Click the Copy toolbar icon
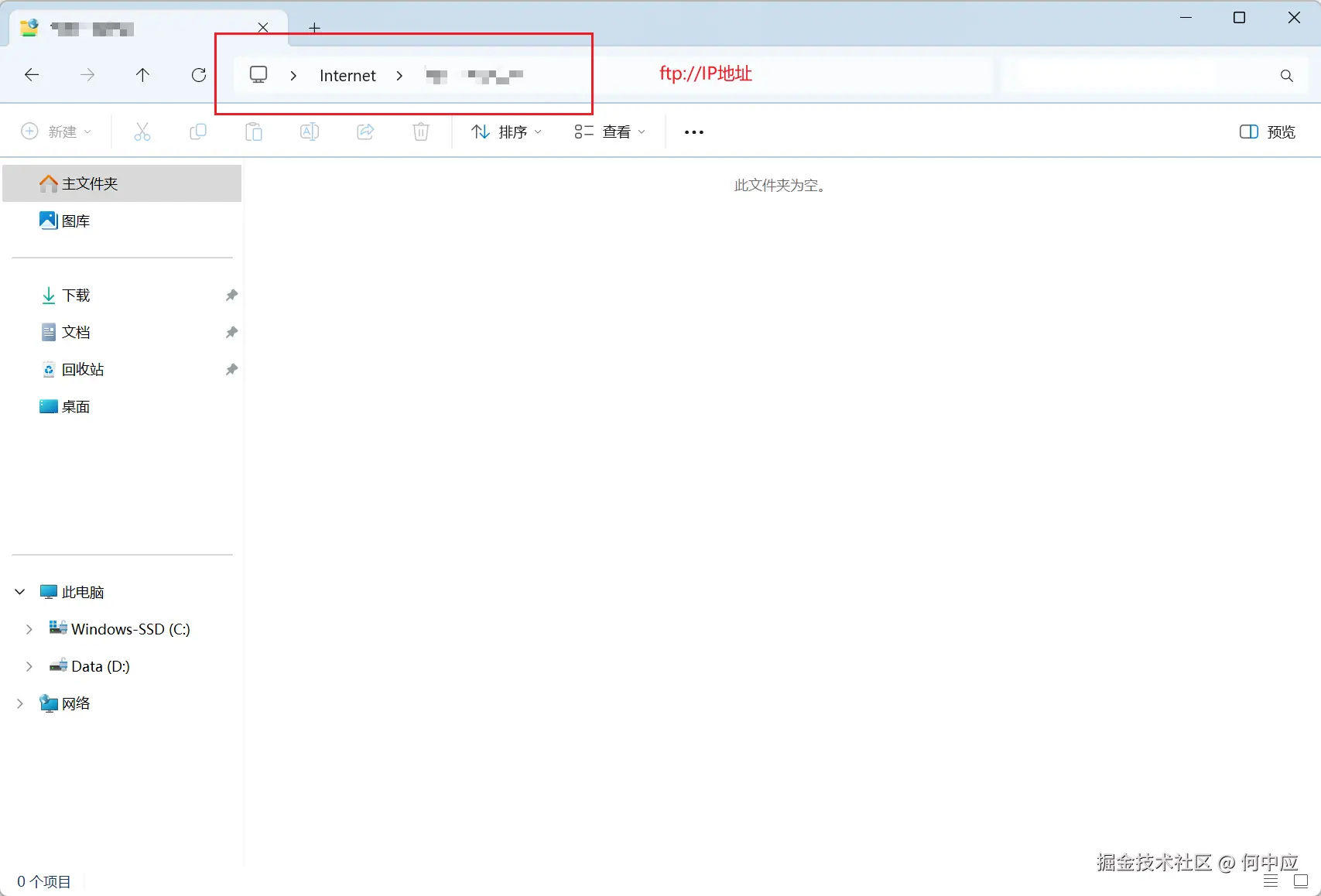 click(198, 132)
